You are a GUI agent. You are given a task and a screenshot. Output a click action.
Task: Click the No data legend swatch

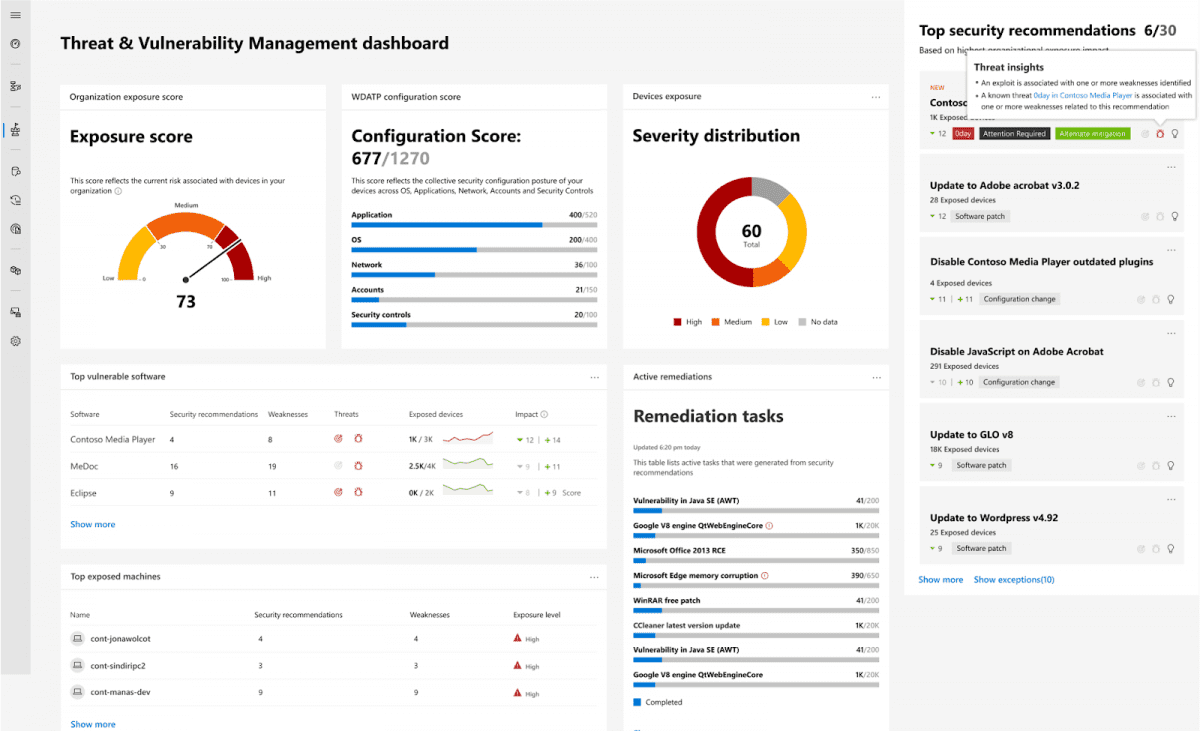pyautogui.click(x=802, y=322)
